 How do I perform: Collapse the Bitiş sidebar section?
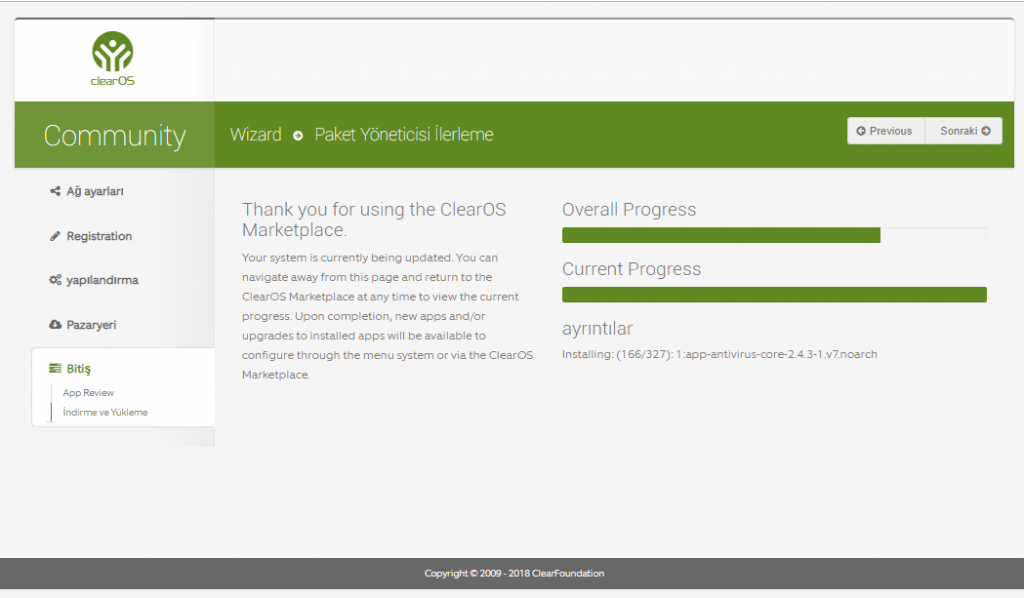pos(79,369)
